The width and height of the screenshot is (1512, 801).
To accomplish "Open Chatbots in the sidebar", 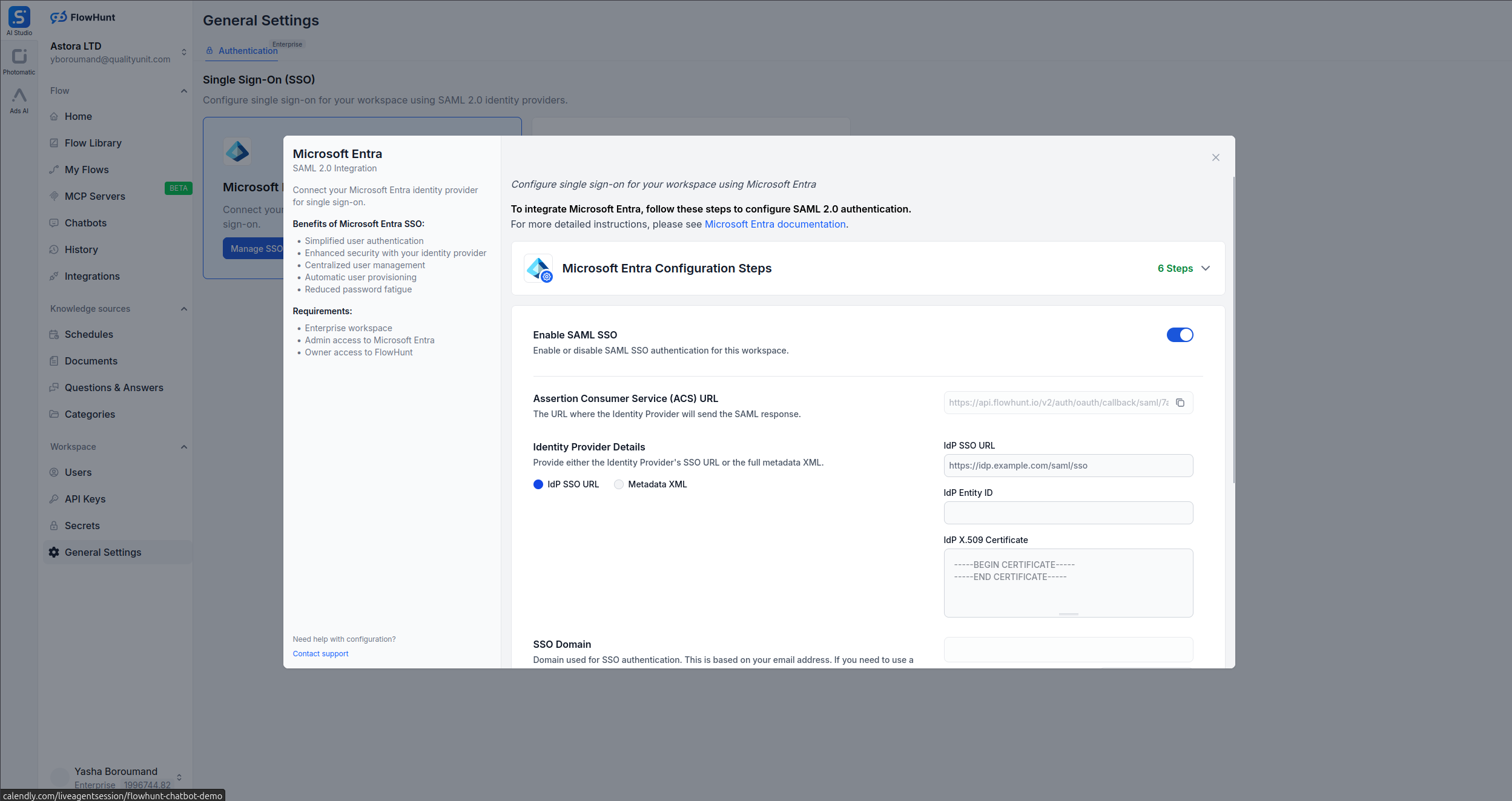I will point(85,223).
